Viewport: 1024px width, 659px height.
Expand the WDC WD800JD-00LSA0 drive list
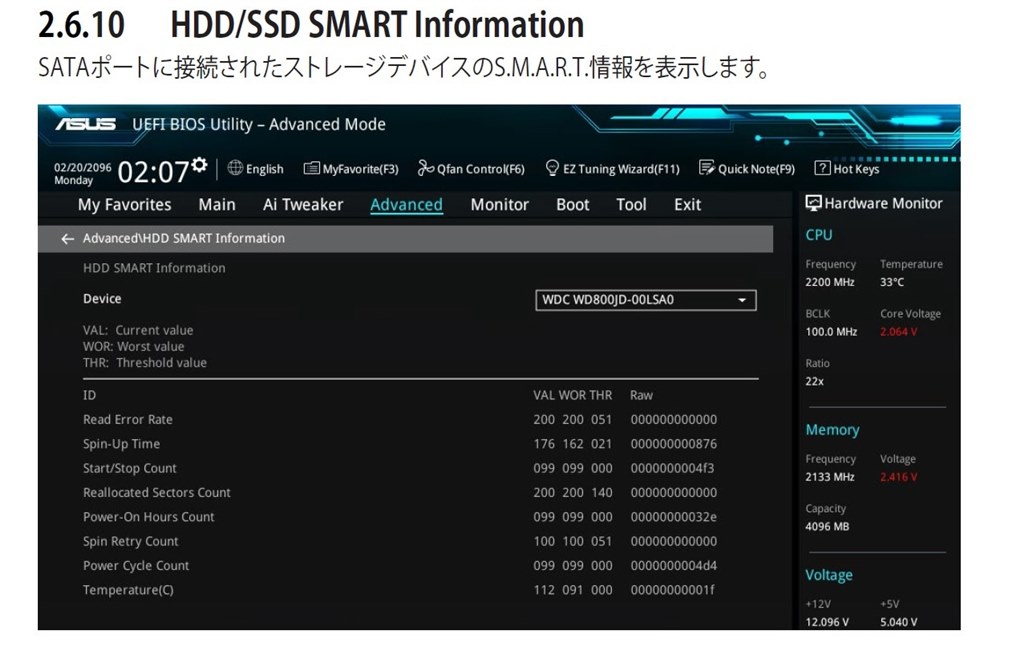tap(741, 299)
